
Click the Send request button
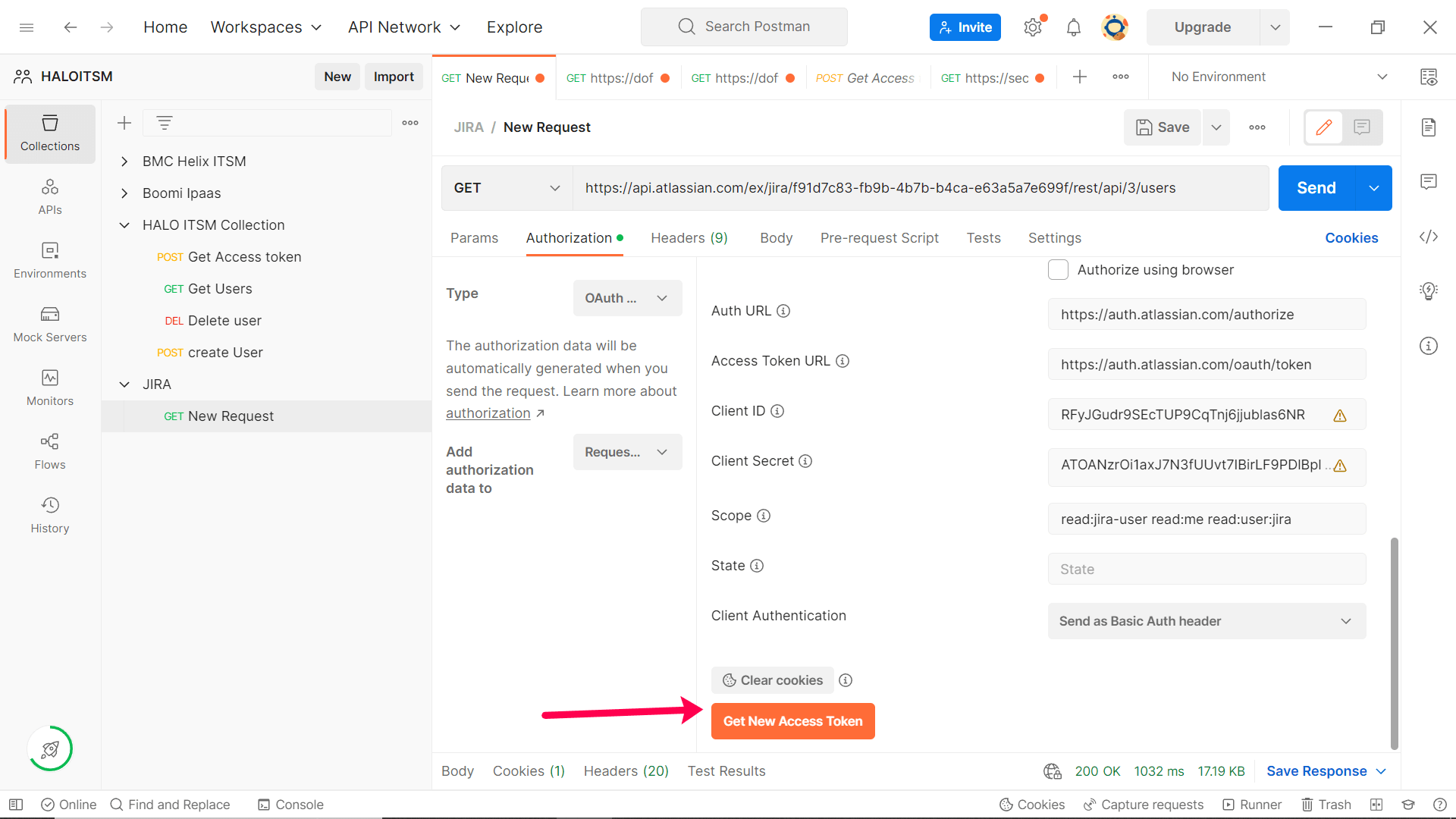pyautogui.click(x=1314, y=188)
